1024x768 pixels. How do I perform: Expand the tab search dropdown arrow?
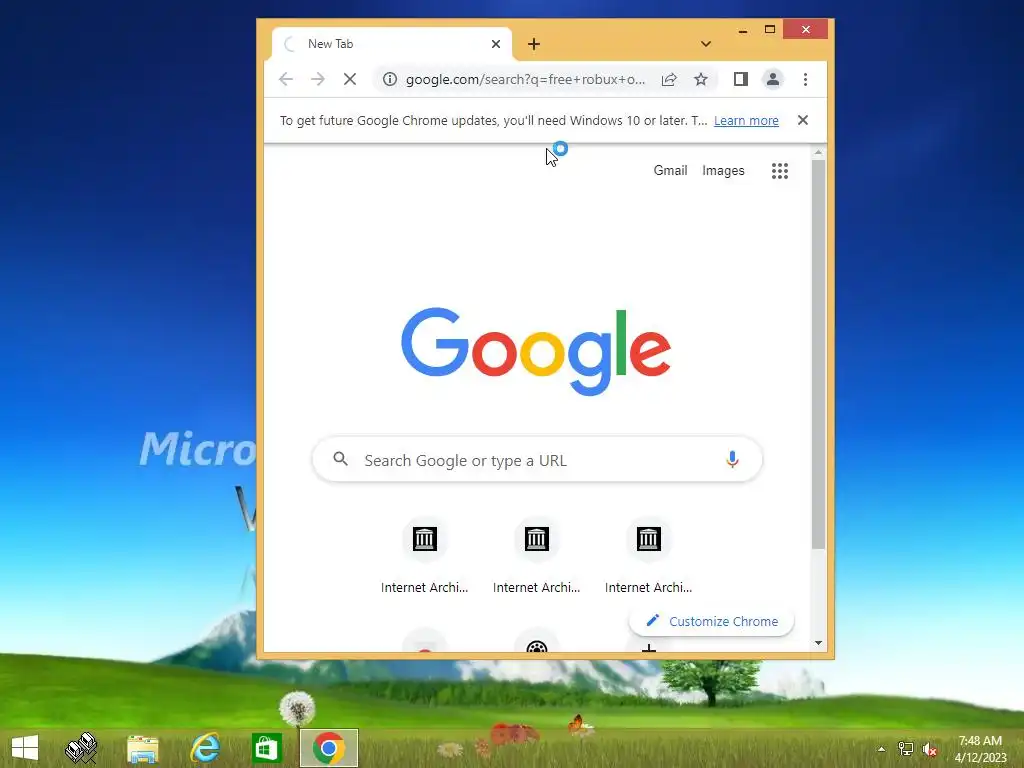[705, 44]
